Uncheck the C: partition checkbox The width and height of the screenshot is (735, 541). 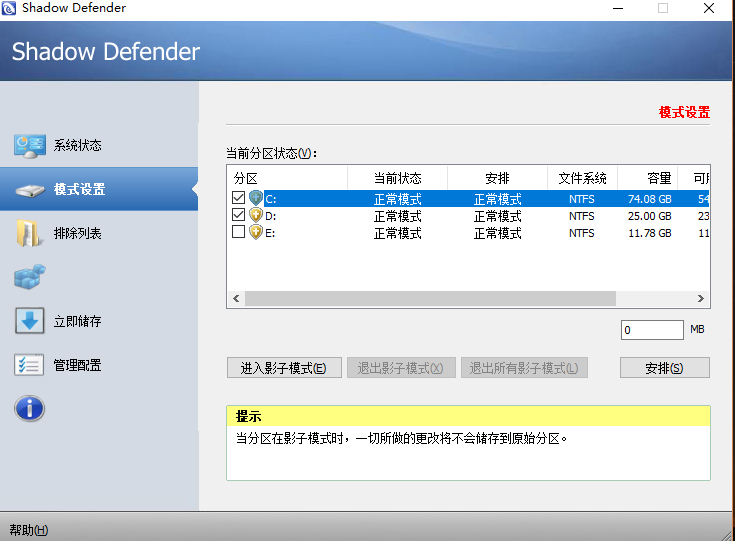click(x=238, y=199)
